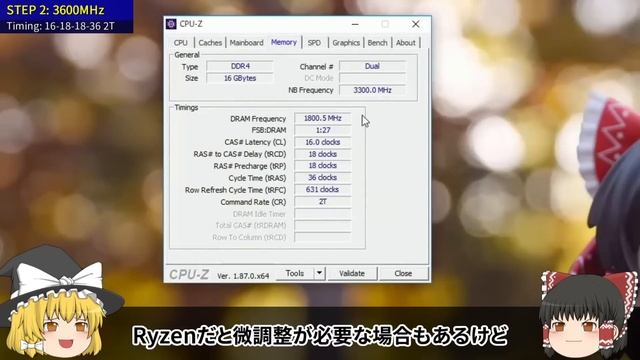Open the Bench tab

coord(377,42)
